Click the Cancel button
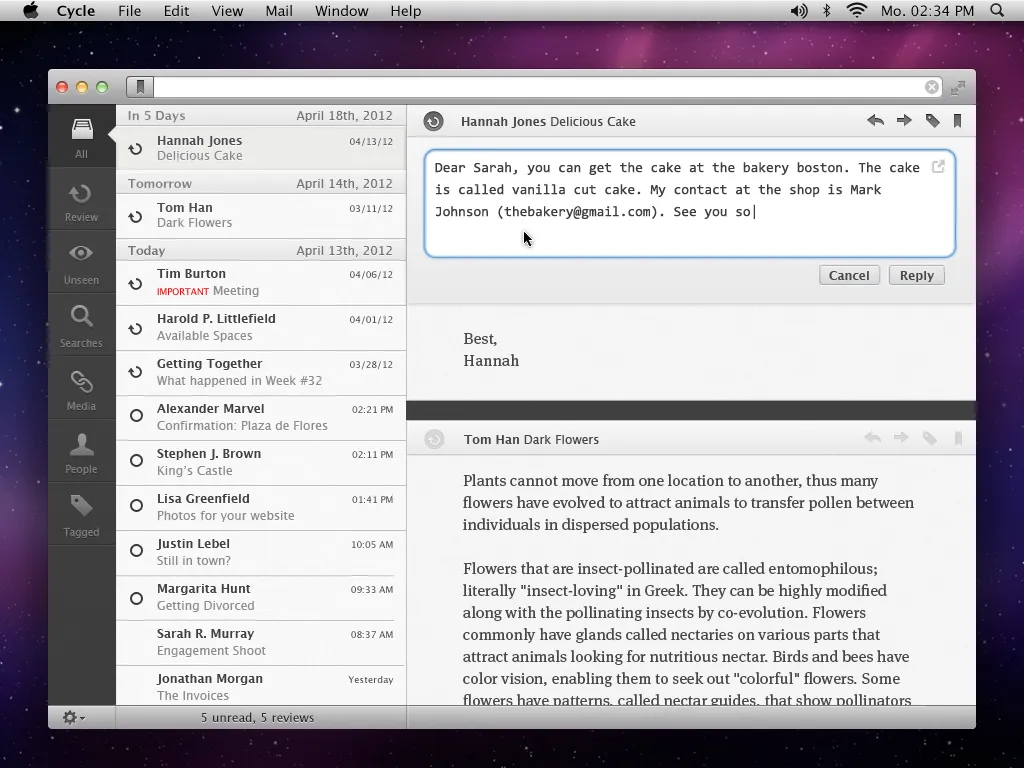1024x768 pixels. coord(849,276)
